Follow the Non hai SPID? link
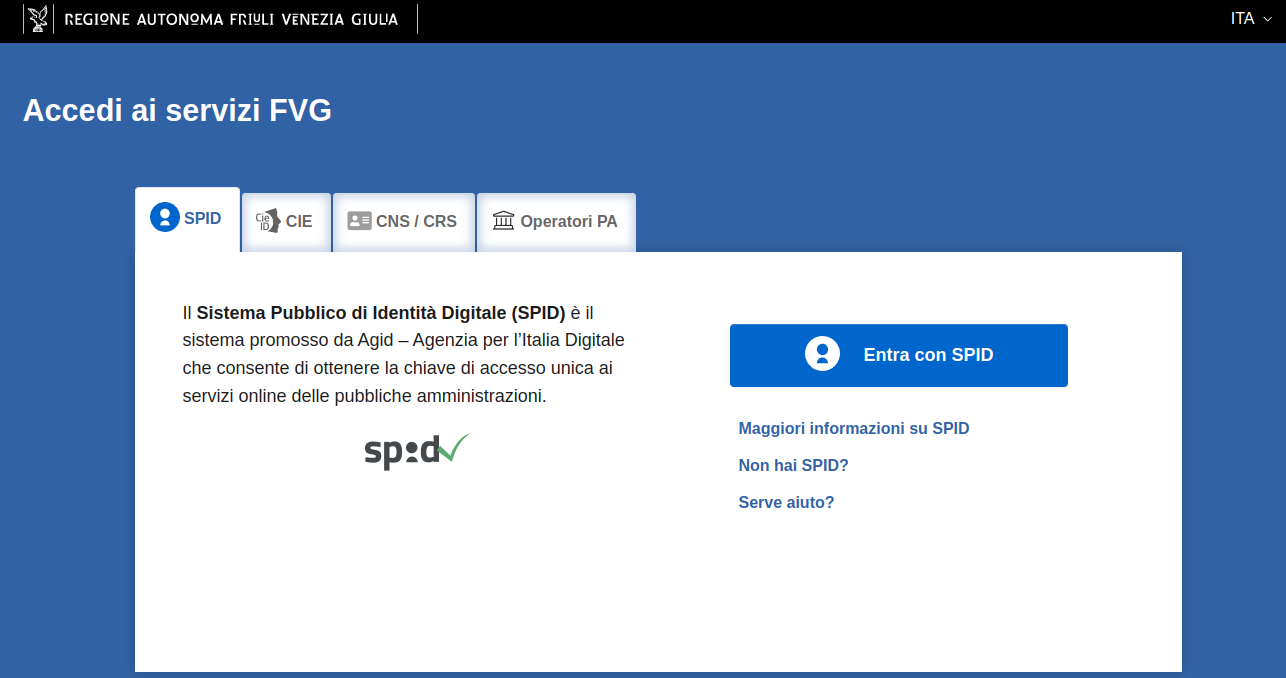This screenshot has height=678, width=1286. tap(793, 465)
